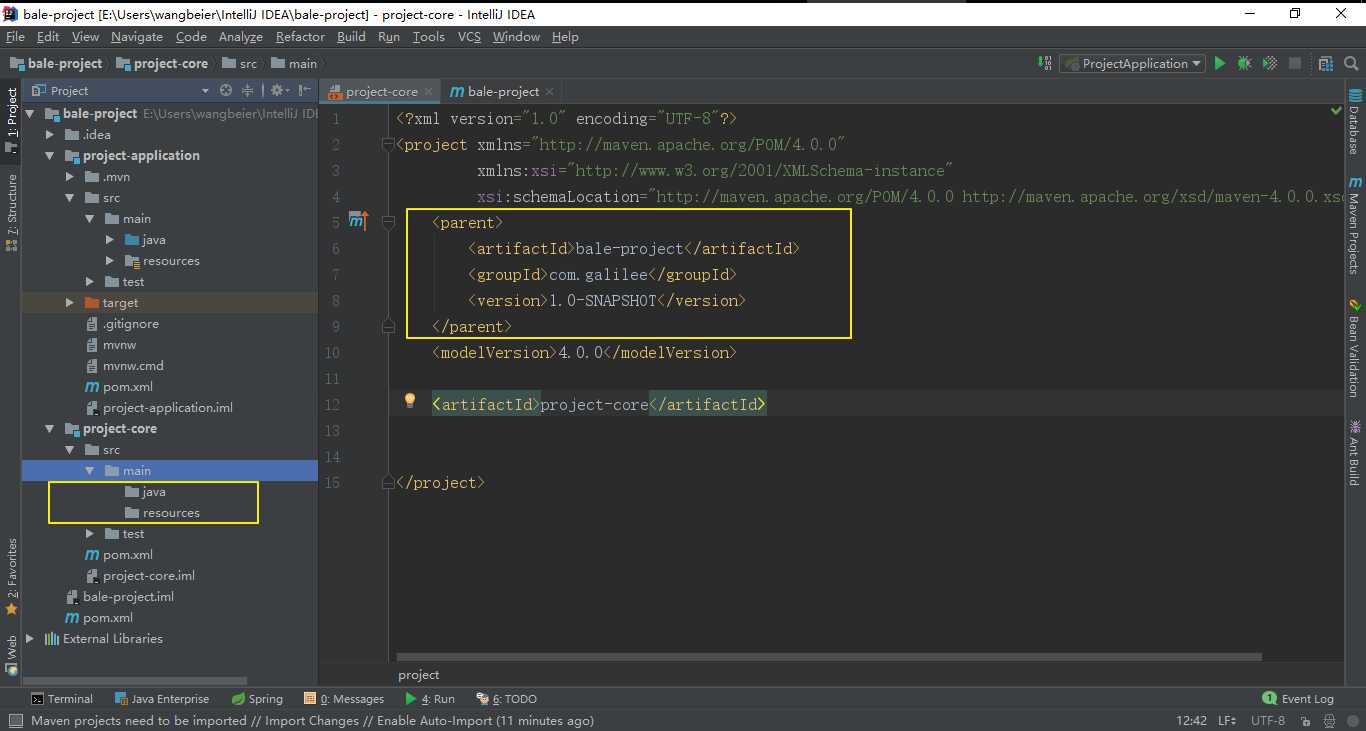
Task: Select .gitignore file in project tree
Action: 130,323
